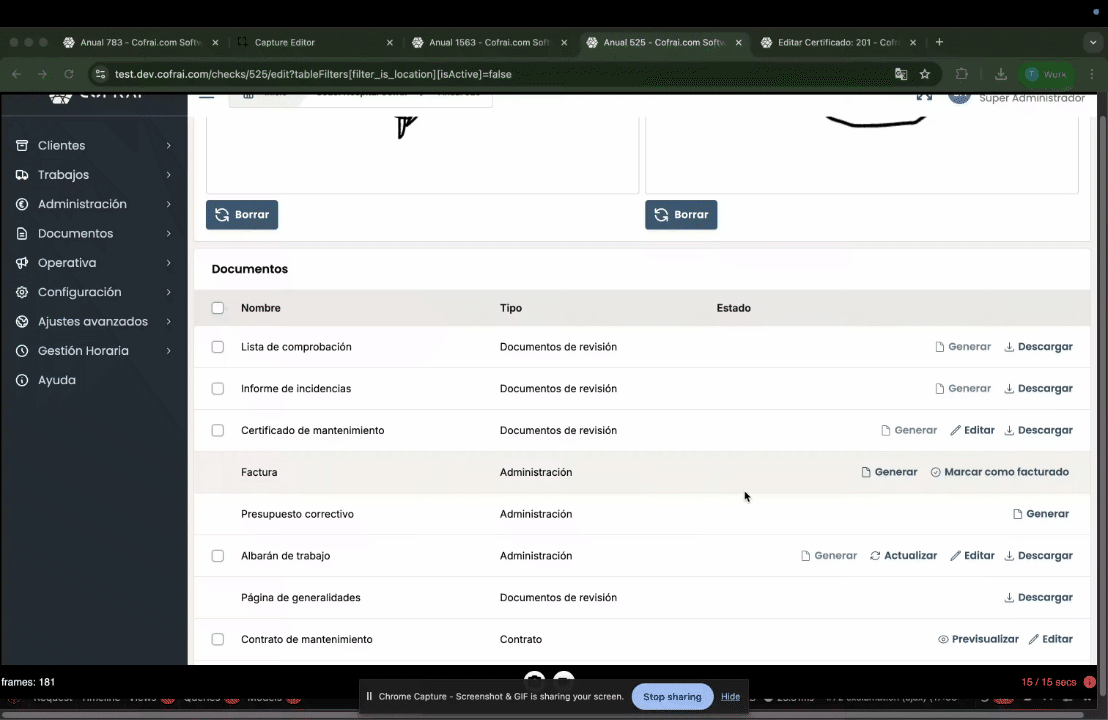Viewport: 1108px width, 720px height.
Task: Select all documents via header checkbox
Action: pos(218,308)
